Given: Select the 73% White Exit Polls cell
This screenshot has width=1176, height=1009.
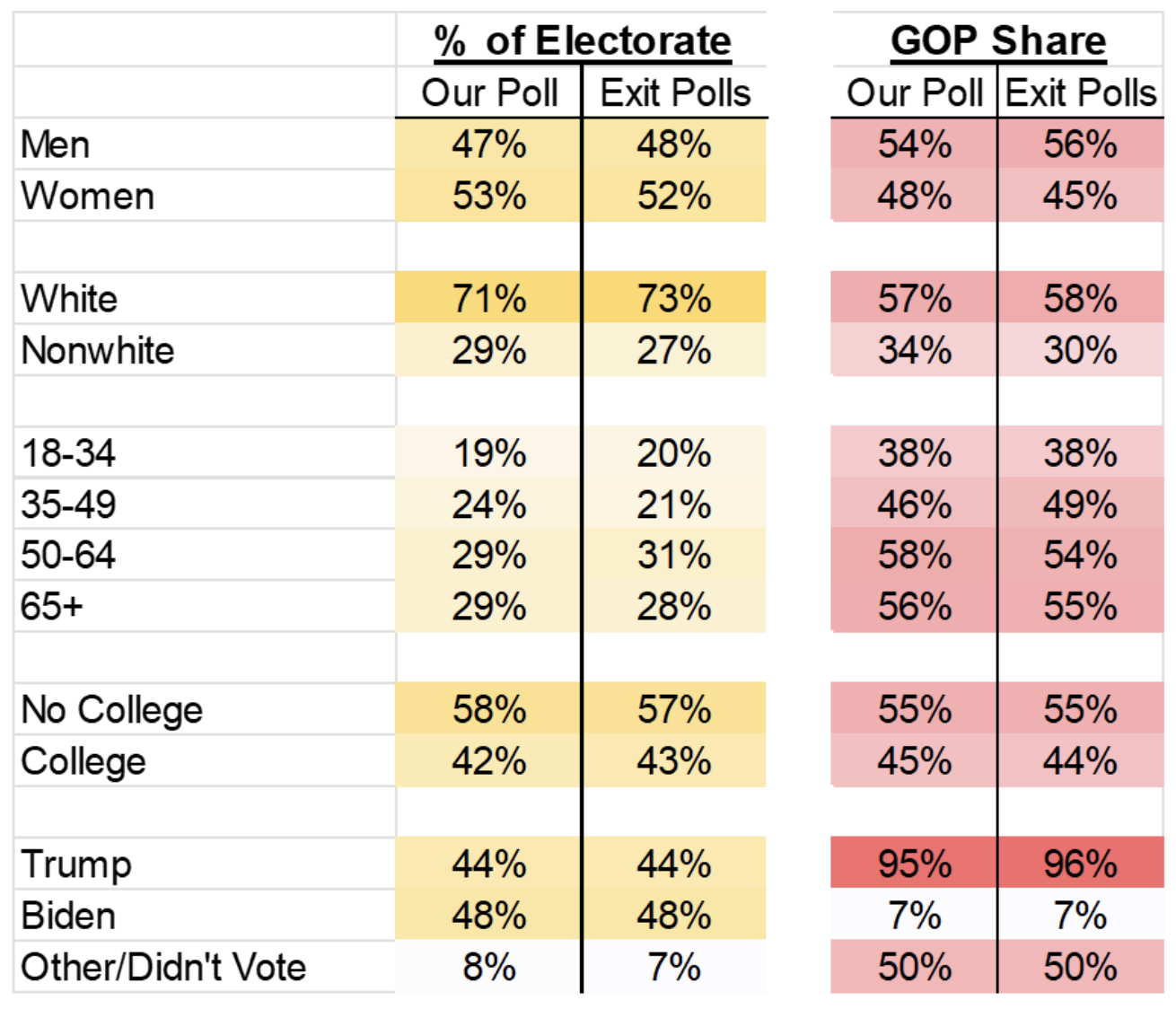Looking at the screenshot, I should point(674,299).
